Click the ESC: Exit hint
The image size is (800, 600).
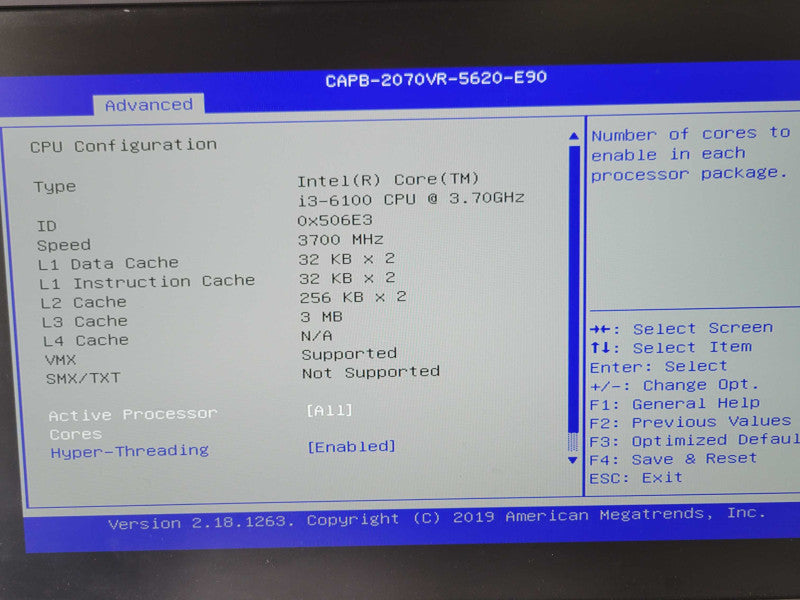point(636,478)
